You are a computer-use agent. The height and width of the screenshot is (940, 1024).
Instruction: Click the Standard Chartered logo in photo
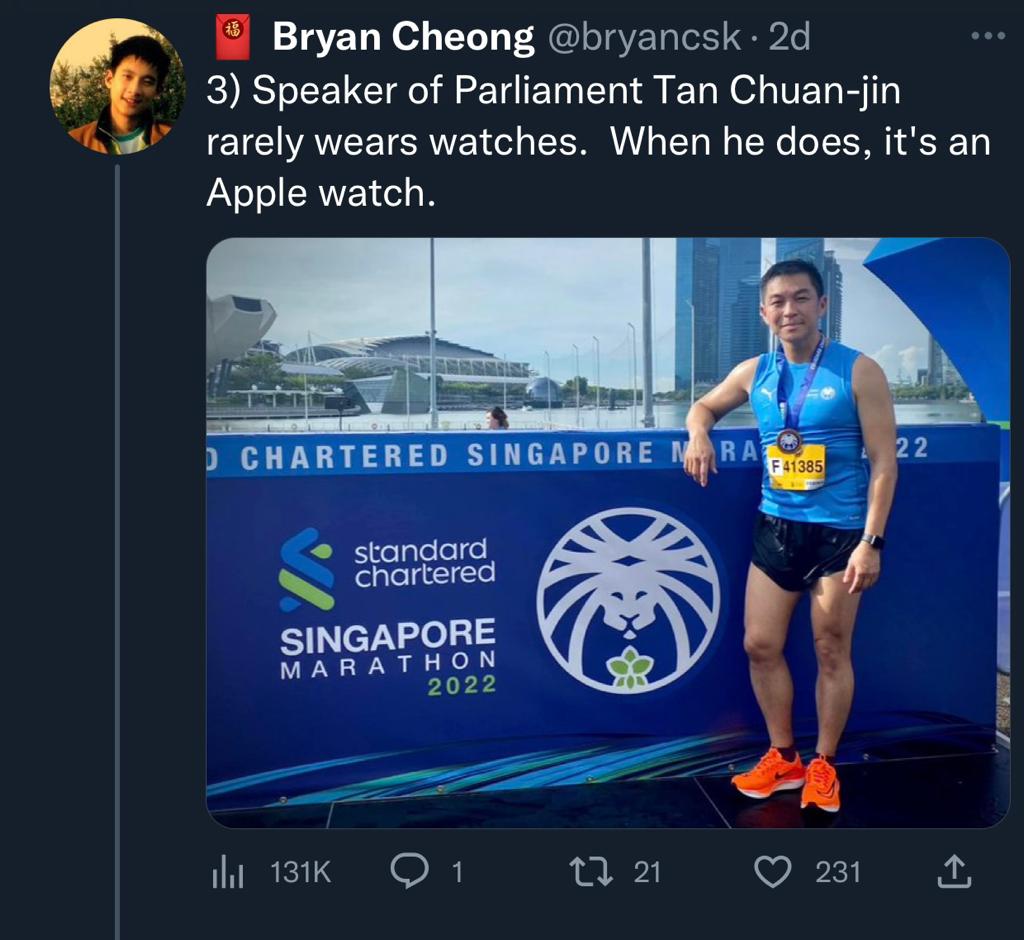pos(387,570)
